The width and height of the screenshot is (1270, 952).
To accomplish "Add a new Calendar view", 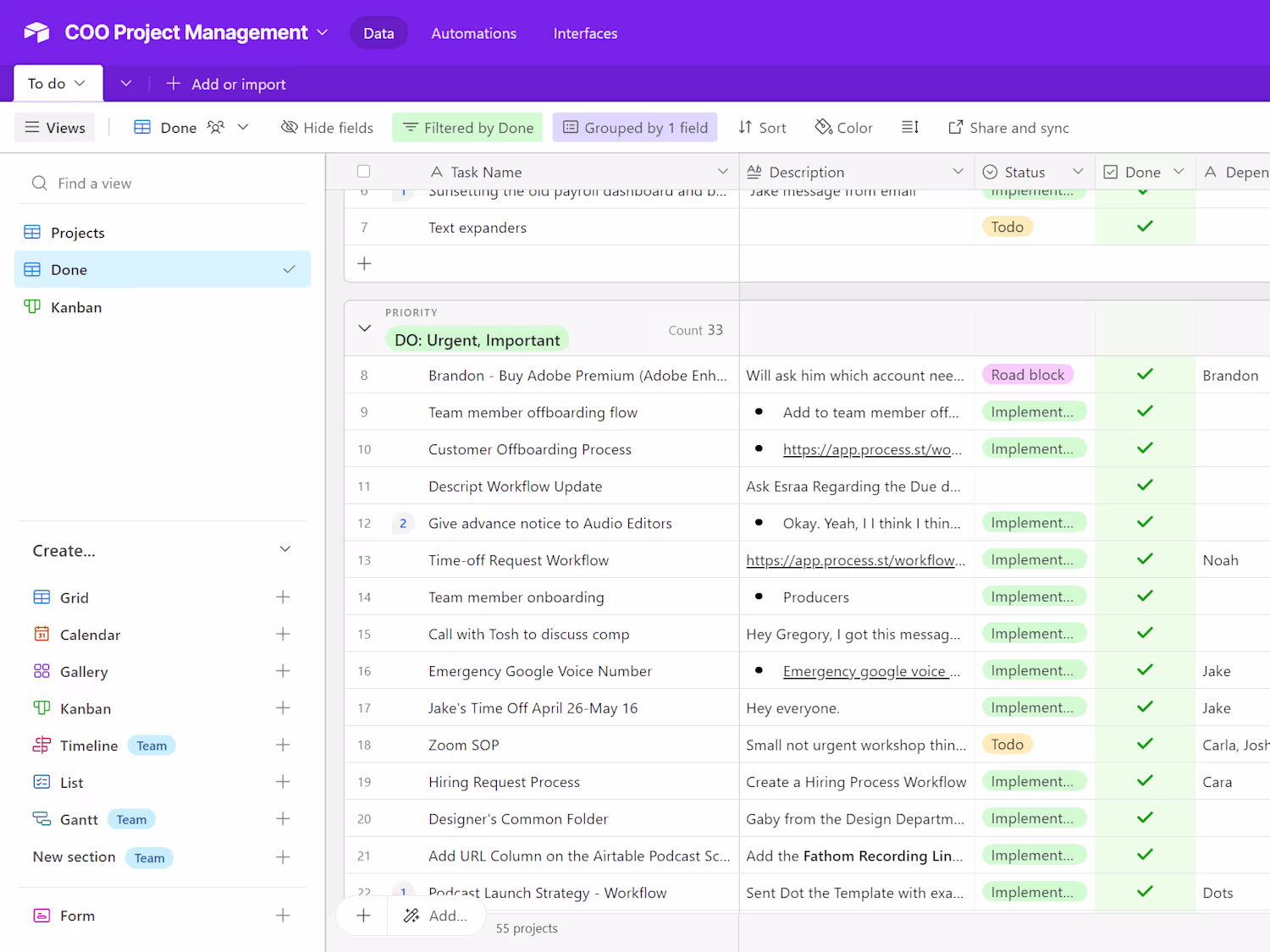I will pyautogui.click(x=283, y=634).
